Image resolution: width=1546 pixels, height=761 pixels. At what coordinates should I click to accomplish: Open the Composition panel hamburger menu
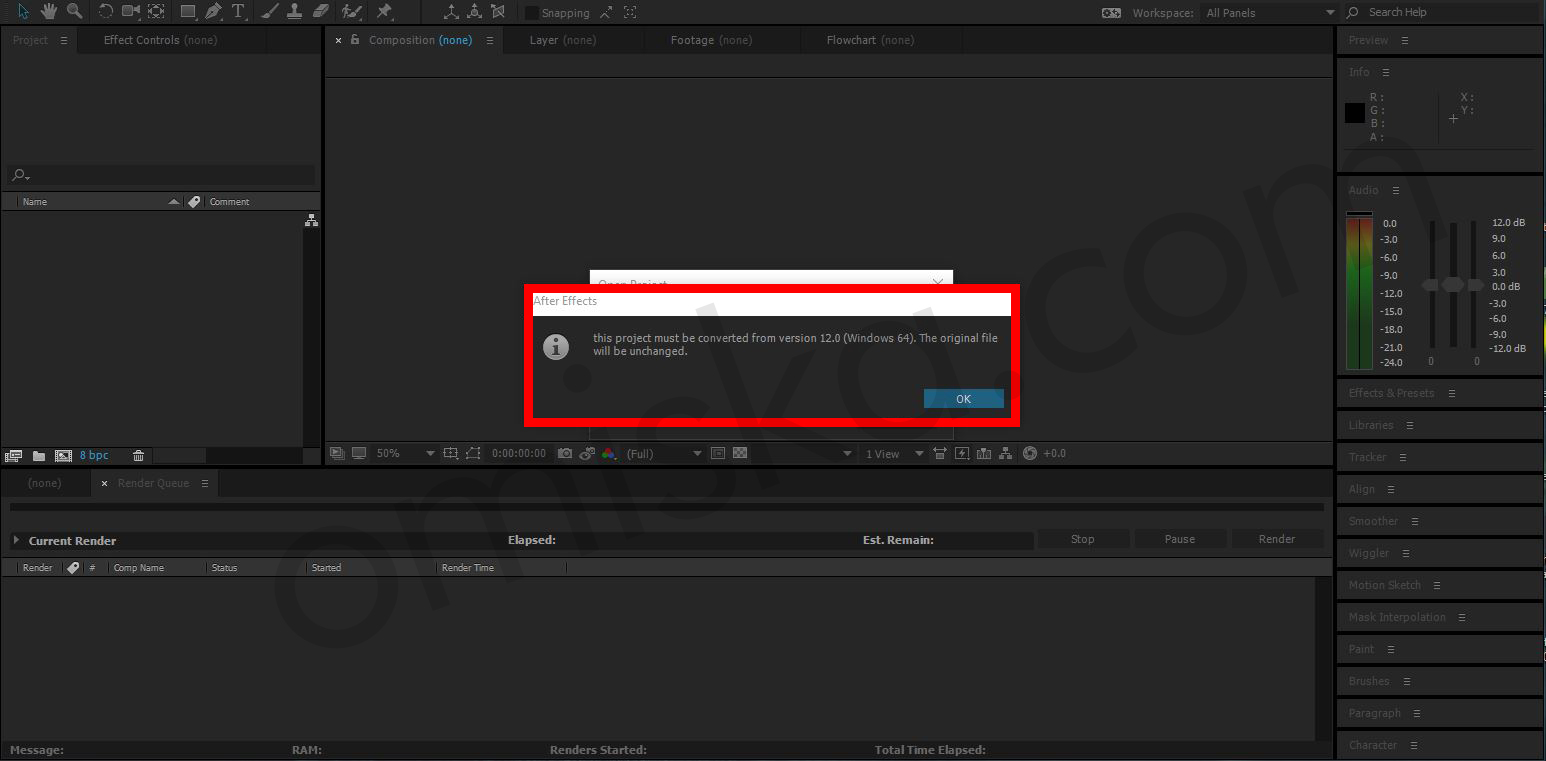[x=490, y=40]
